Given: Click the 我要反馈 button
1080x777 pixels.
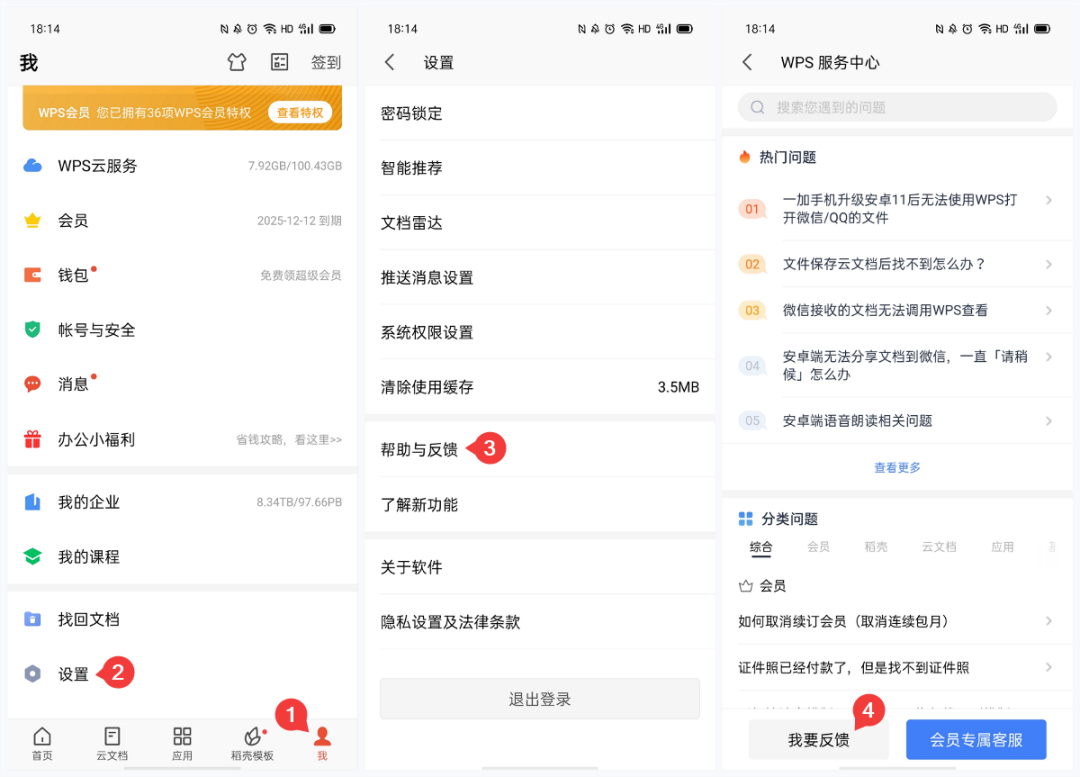Looking at the screenshot, I should pos(818,740).
